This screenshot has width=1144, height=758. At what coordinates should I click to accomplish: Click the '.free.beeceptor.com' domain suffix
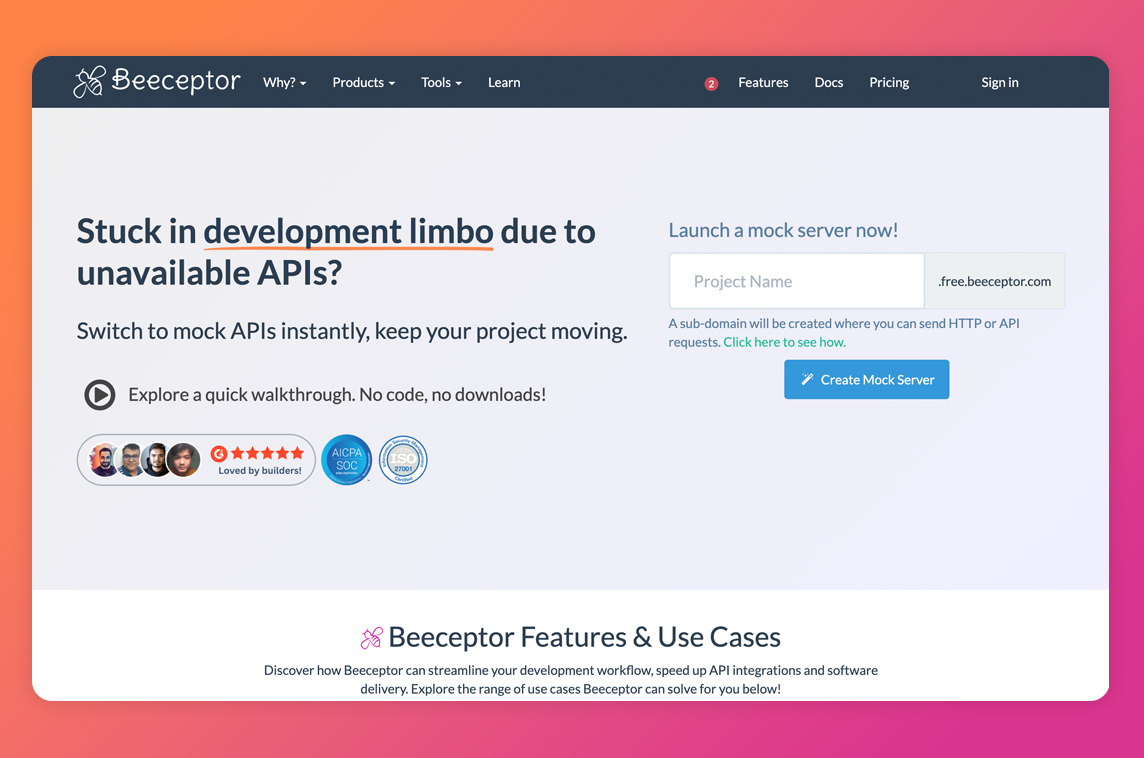(x=994, y=281)
